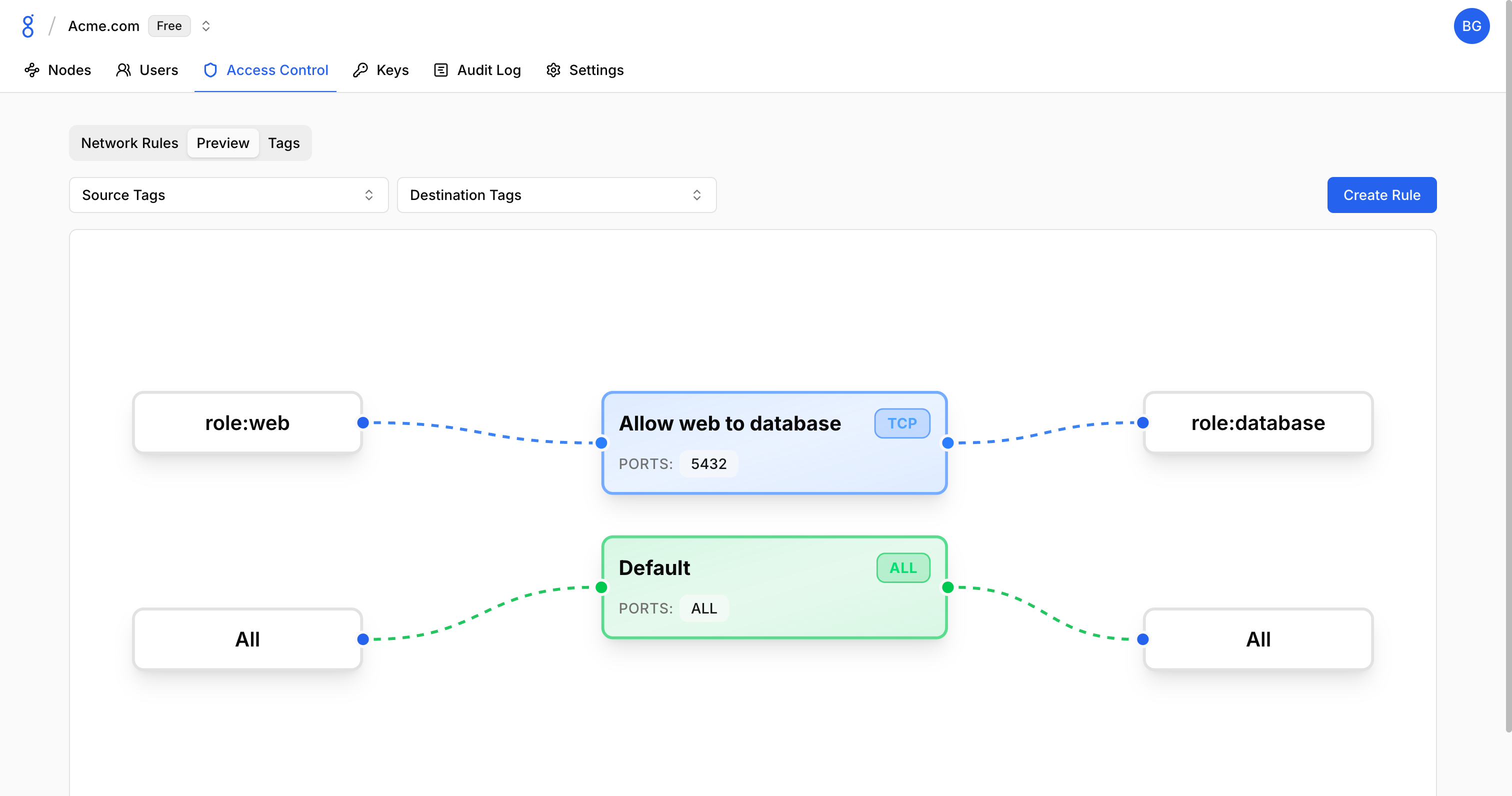1512x796 pixels.
Task: Click the Create Rule button
Action: point(1381,195)
